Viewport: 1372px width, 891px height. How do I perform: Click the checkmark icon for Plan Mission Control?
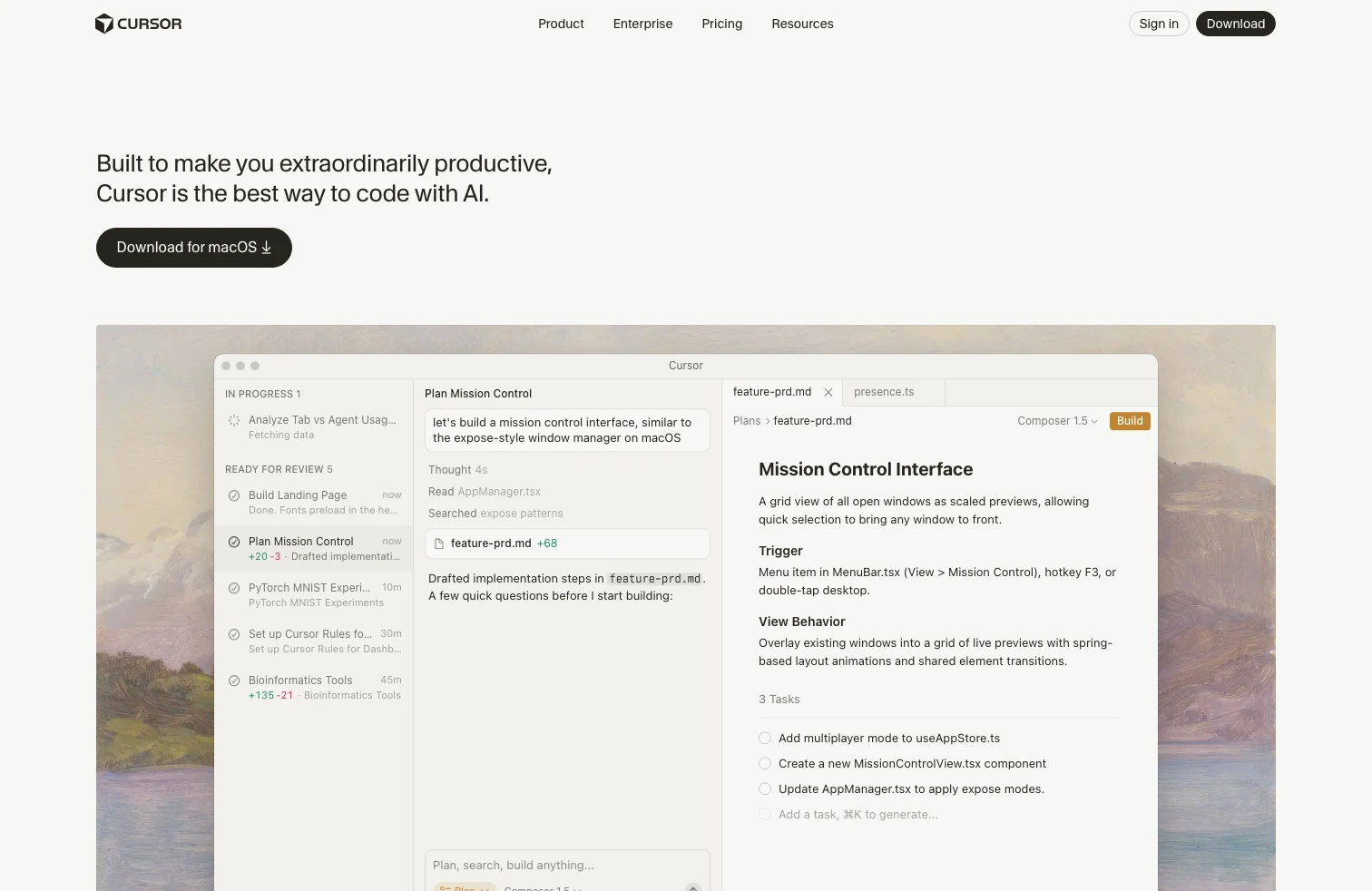click(x=234, y=542)
